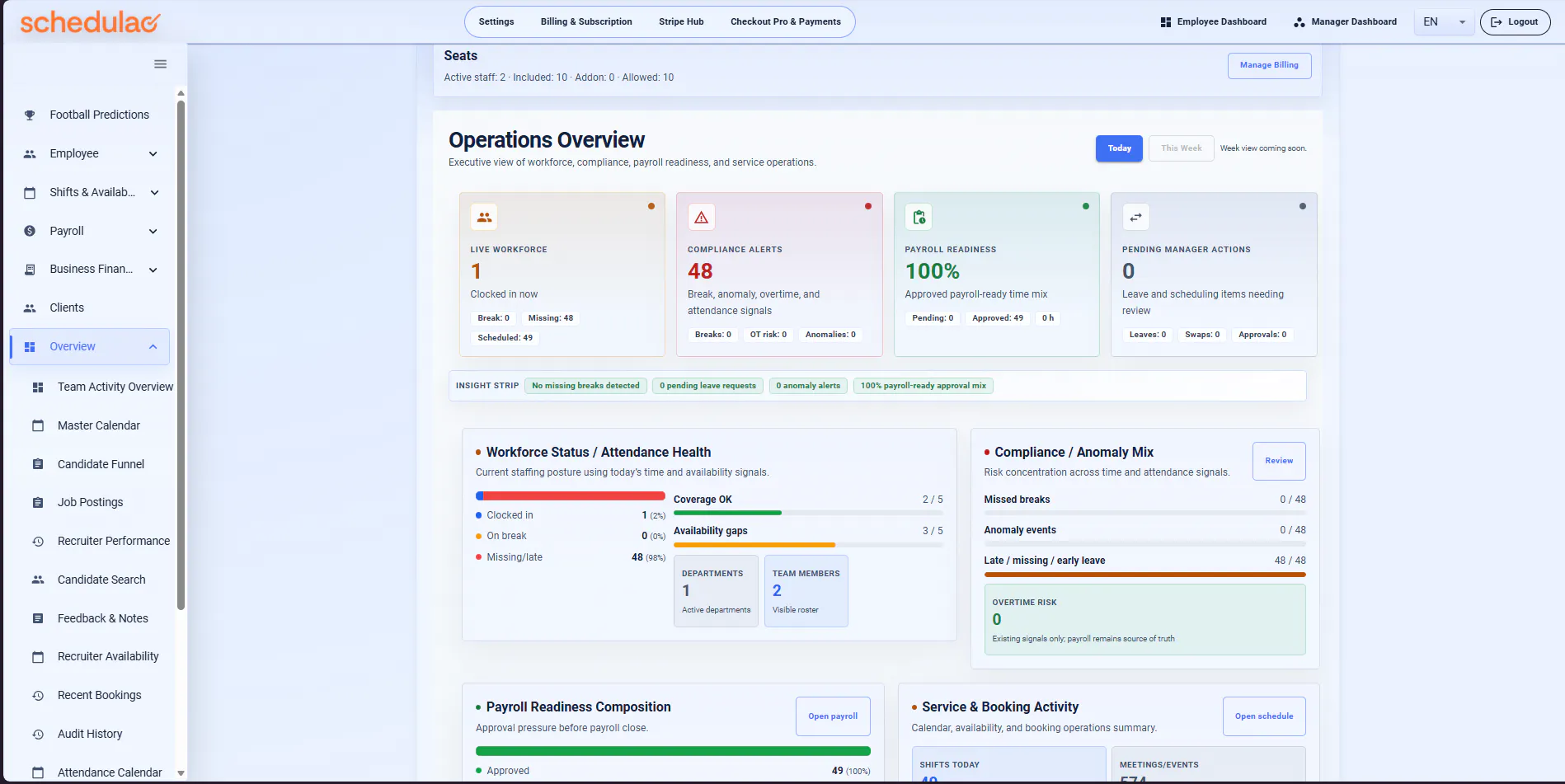The image size is (1565, 784).
Task: Open the Billing & Subscription tab
Action: [586, 22]
